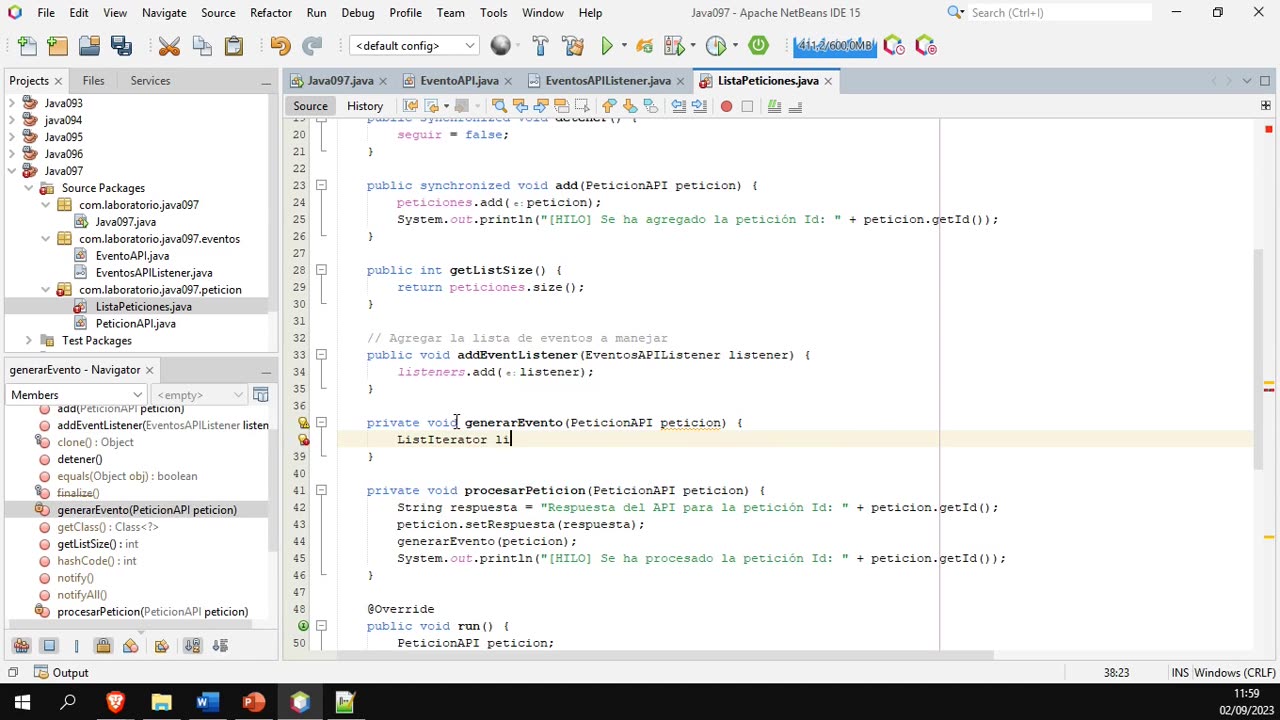Screen dimensions: 1280x720
Task: Switch to the EventosAPIListener.java tab
Action: click(x=607, y=81)
